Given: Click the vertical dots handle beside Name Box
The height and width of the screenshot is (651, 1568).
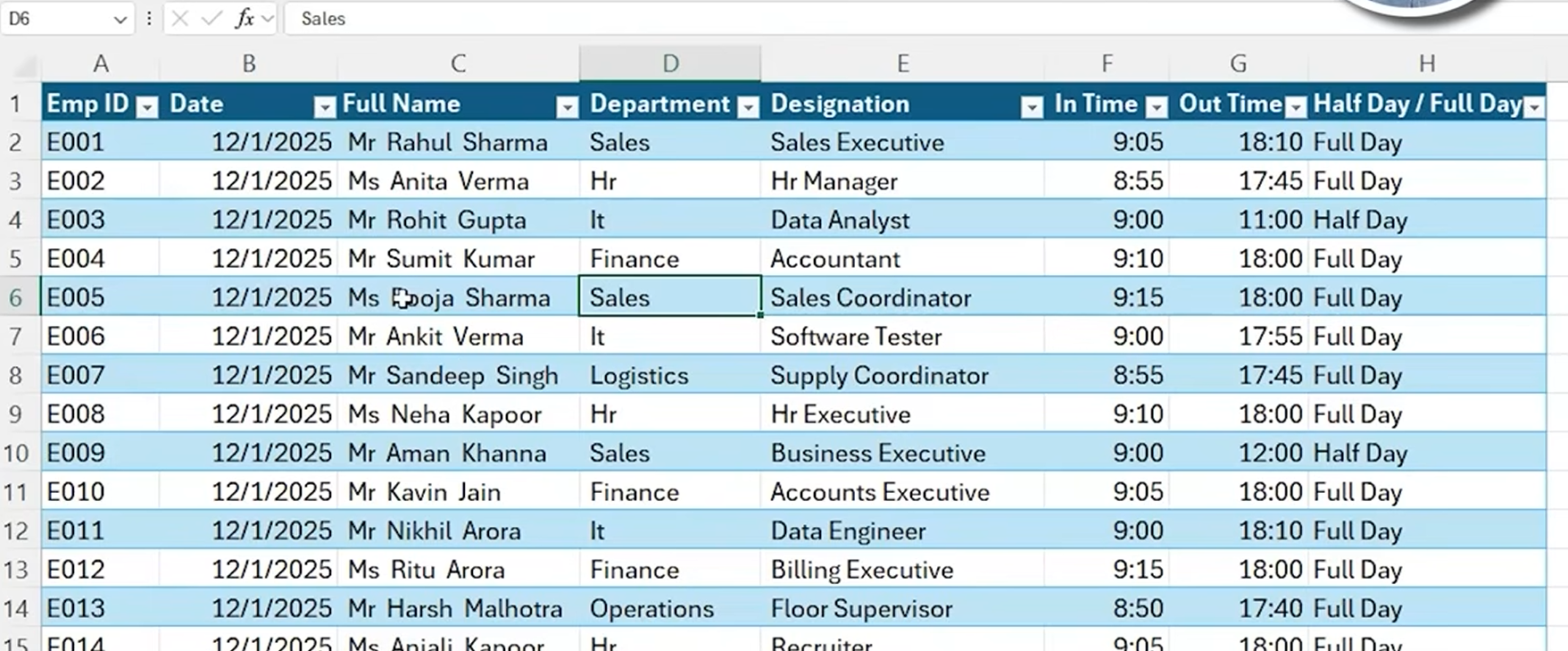Looking at the screenshot, I should (149, 19).
